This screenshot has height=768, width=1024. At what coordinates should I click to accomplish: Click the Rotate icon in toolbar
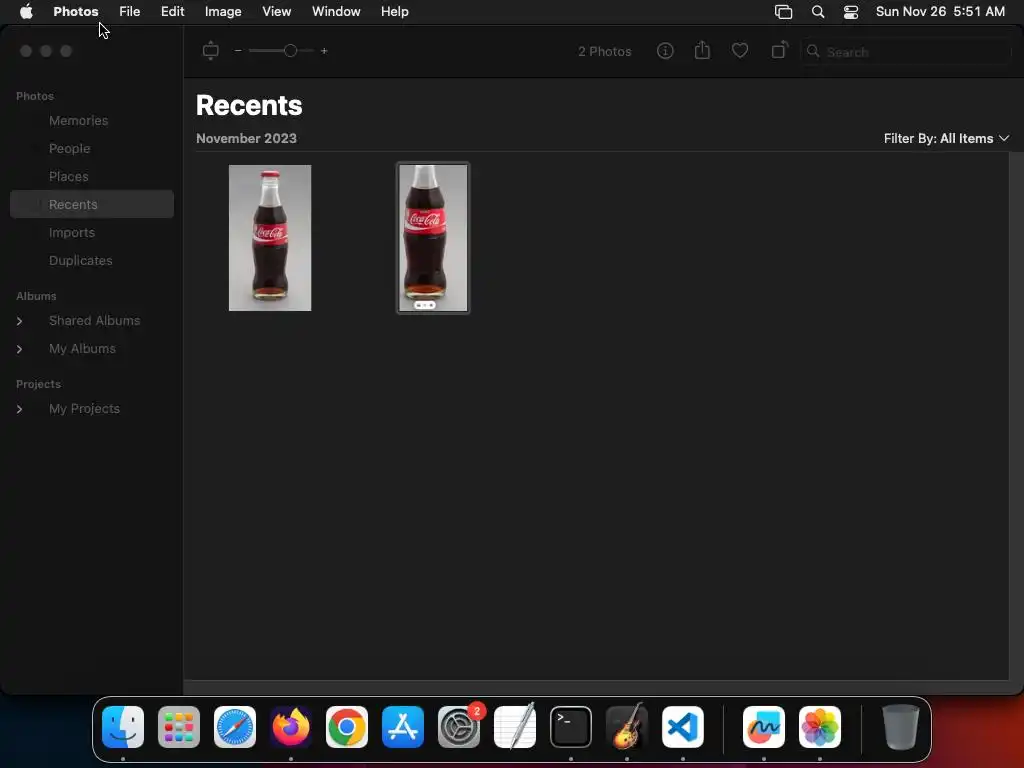point(779,50)
